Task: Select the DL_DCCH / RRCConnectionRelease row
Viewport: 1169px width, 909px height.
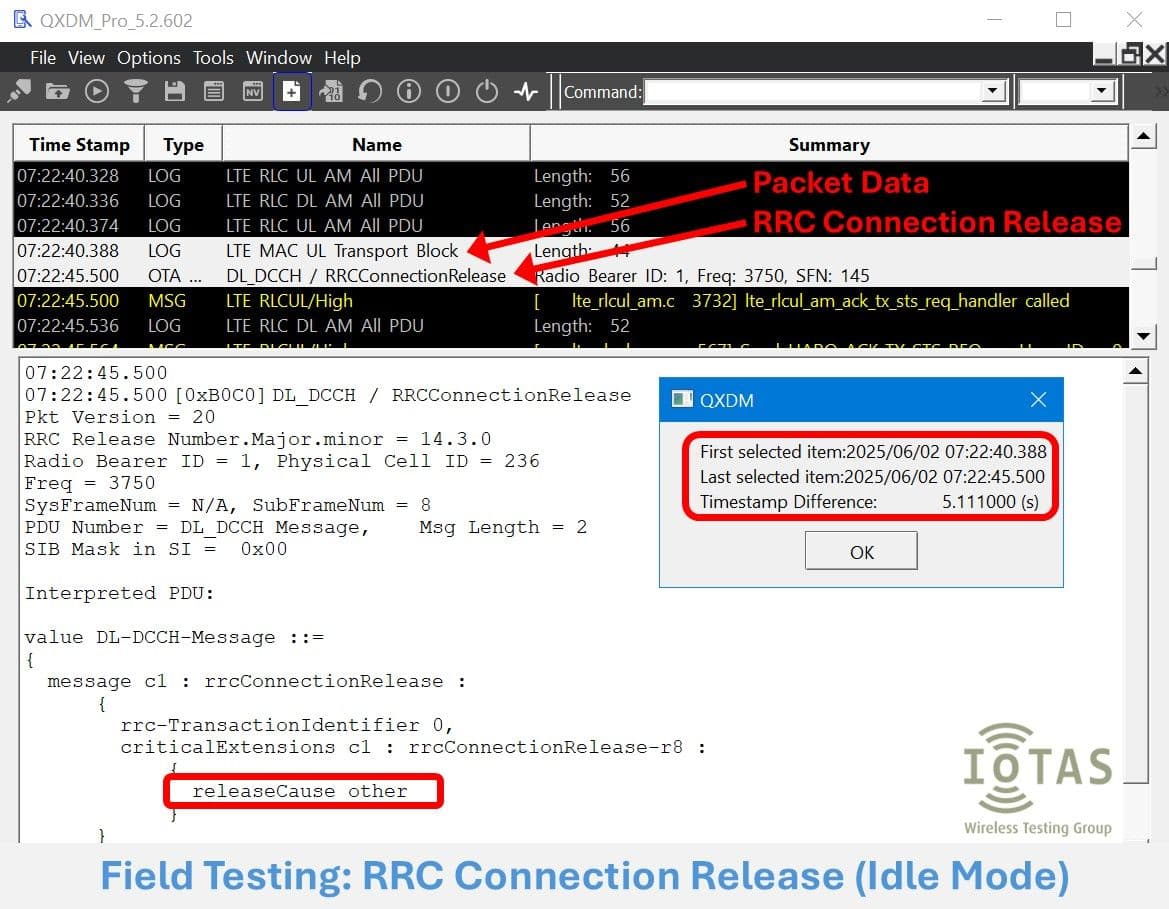Action: (x=571, y=276)
